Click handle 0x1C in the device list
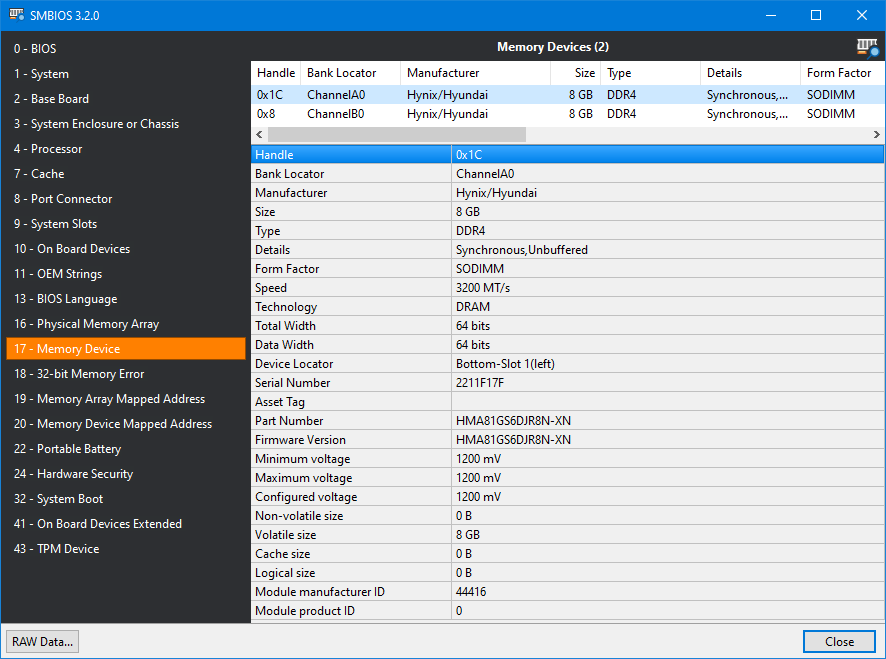Image resolution: width=886 pixels, height=659 pixels. 270,95
